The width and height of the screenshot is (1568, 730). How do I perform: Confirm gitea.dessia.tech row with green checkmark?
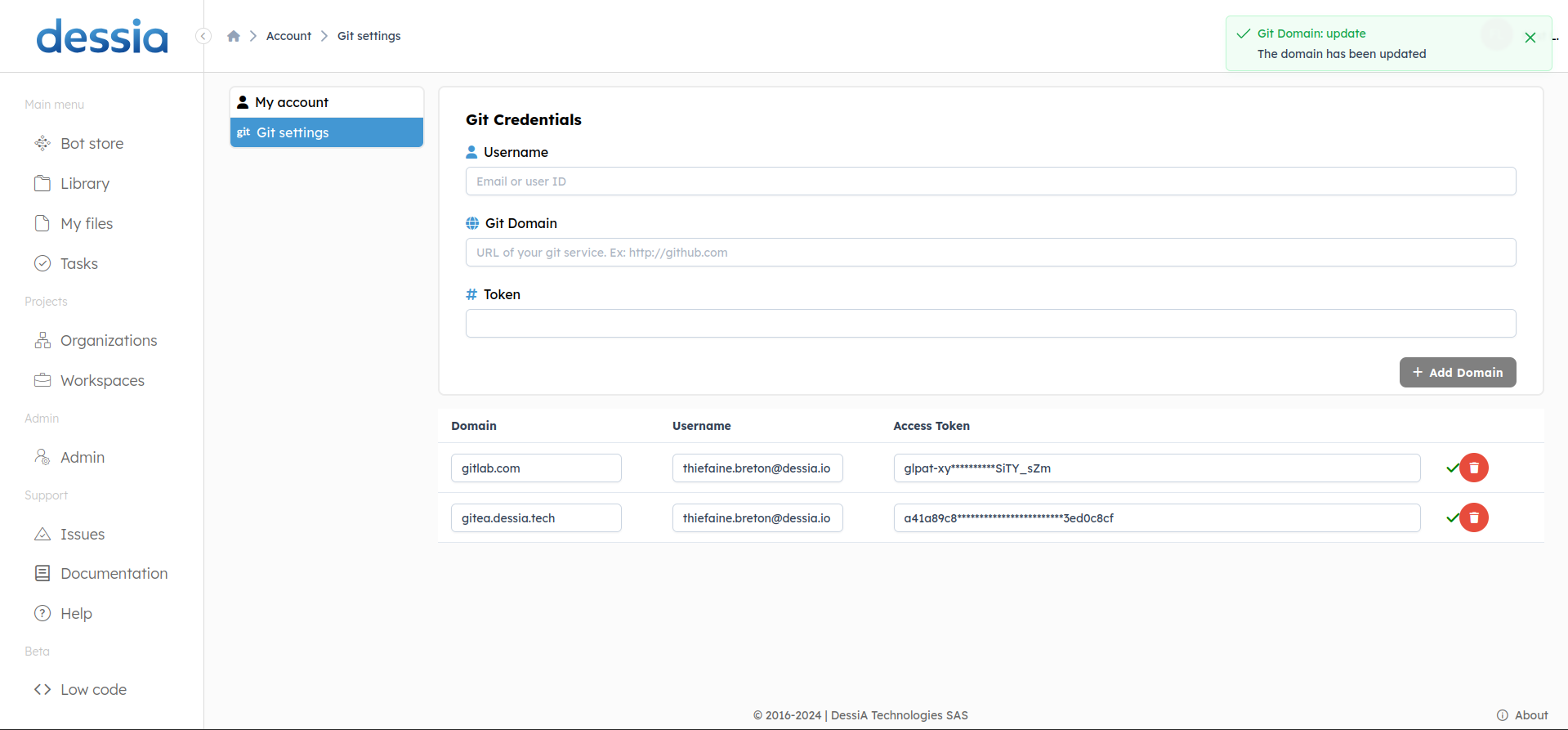click(x=1452, y=518)
